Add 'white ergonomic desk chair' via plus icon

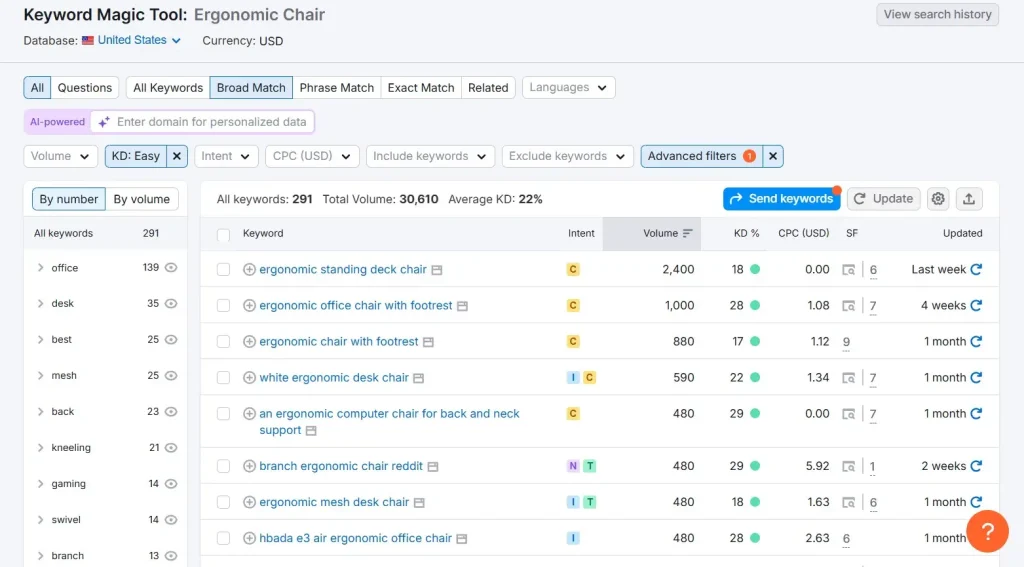(x=249, y=377)
